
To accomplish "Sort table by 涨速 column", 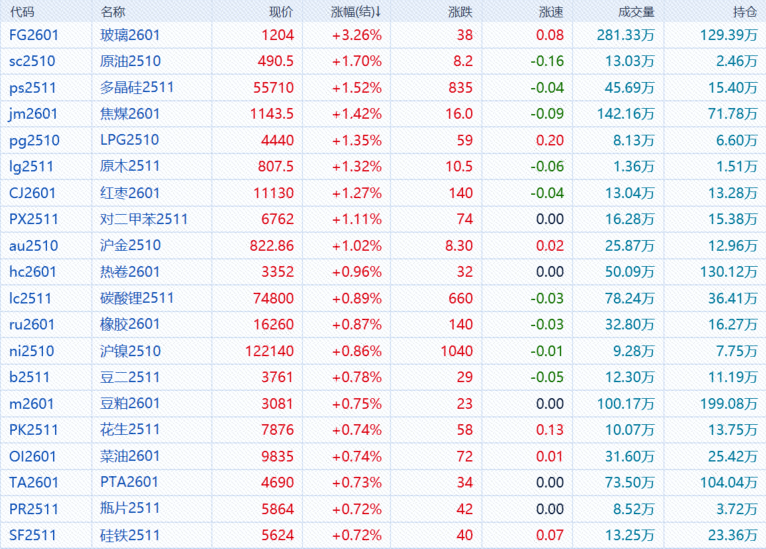I will coord(550,11).
